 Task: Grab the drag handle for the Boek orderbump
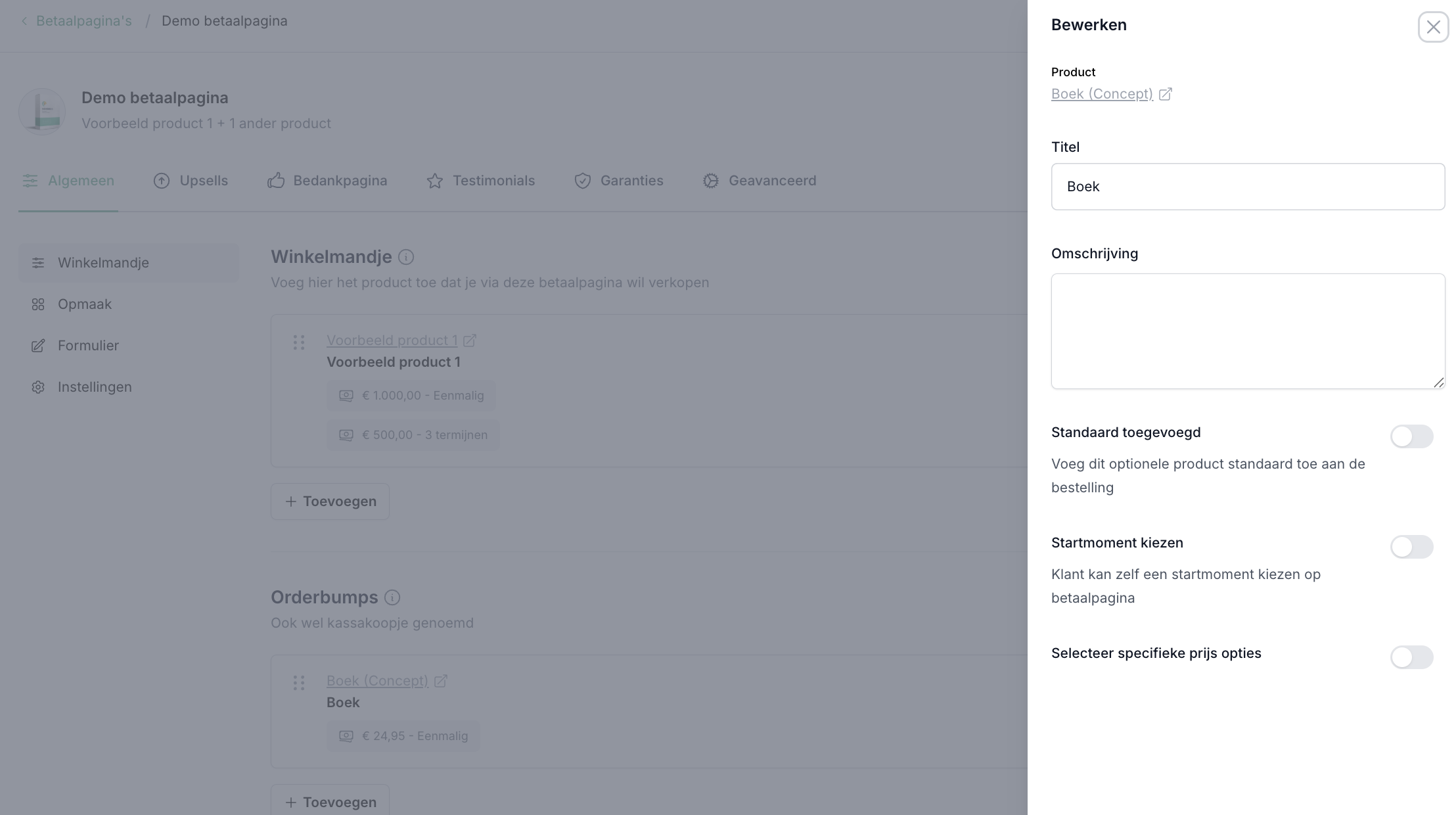coord(299,683)
